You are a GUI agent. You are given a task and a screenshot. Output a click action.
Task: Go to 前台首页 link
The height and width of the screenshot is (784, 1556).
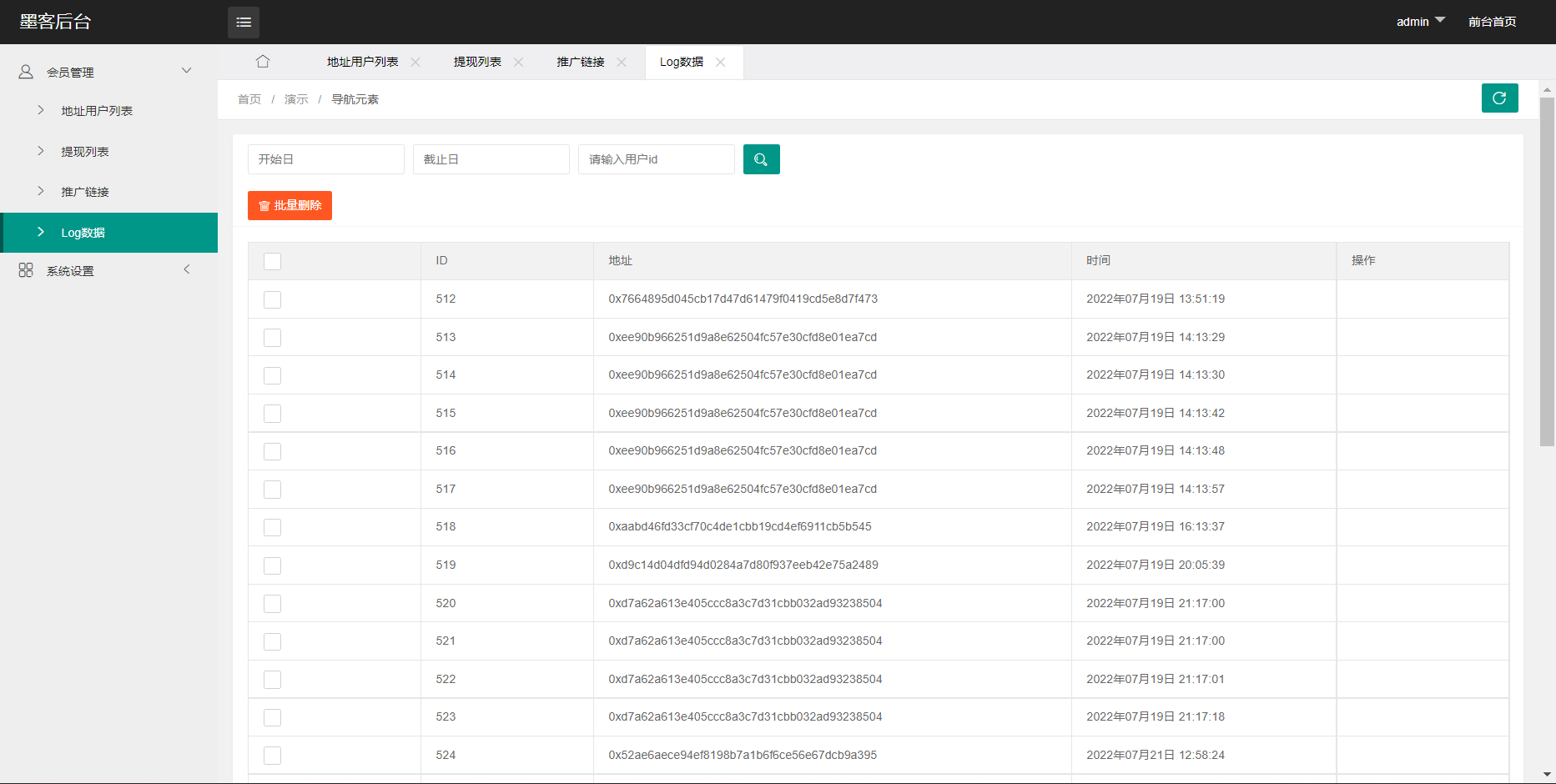1493,22
